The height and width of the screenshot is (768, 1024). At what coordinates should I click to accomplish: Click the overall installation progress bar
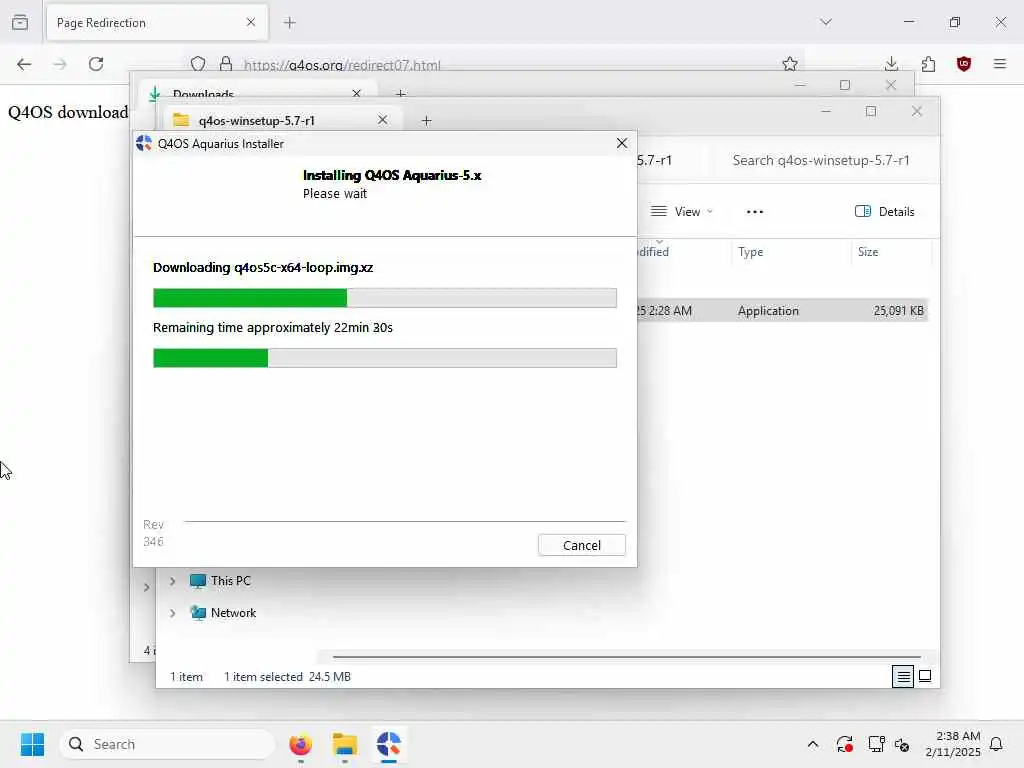pyautogui.click(x=385, y=358)
